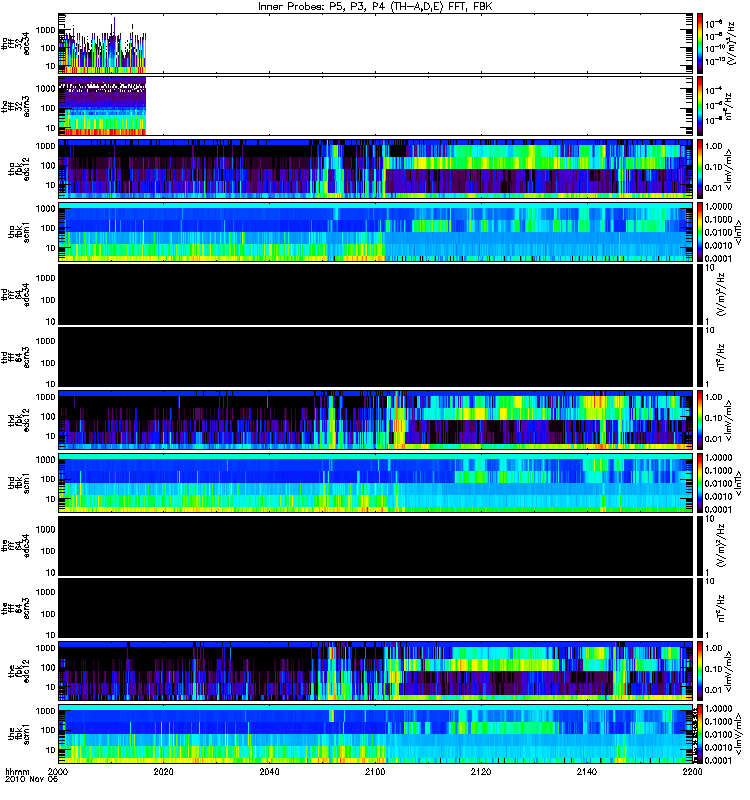Click the black the fff 64 scm3 panel
The height and width of the screenshot is (800, 750).
click(x=375, y=608)
